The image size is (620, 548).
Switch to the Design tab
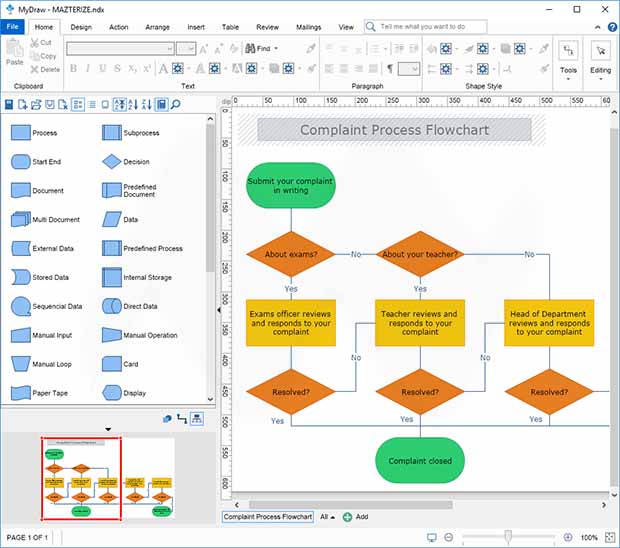(81, 27)
